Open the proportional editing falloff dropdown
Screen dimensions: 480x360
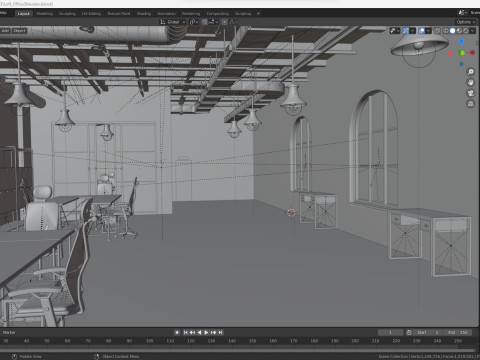pyautogui.click(x=233, y=22)
